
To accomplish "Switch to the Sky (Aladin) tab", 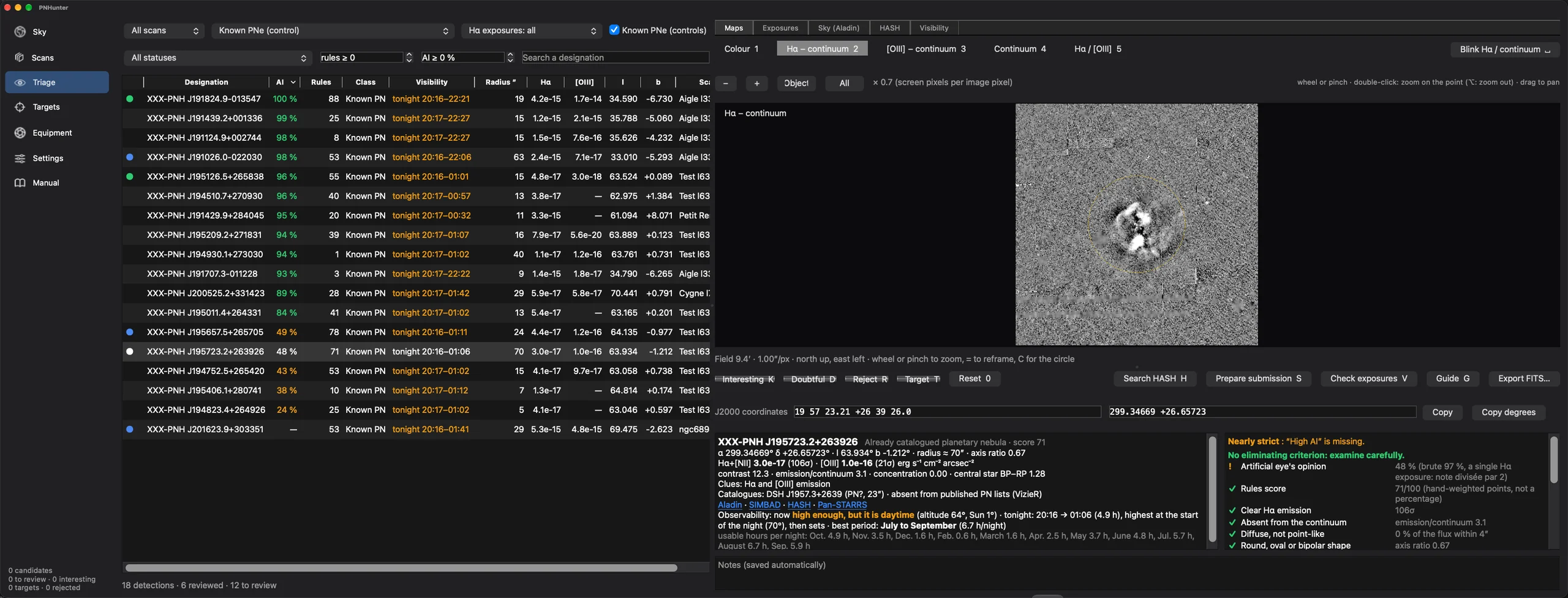I will pos(839,28).
